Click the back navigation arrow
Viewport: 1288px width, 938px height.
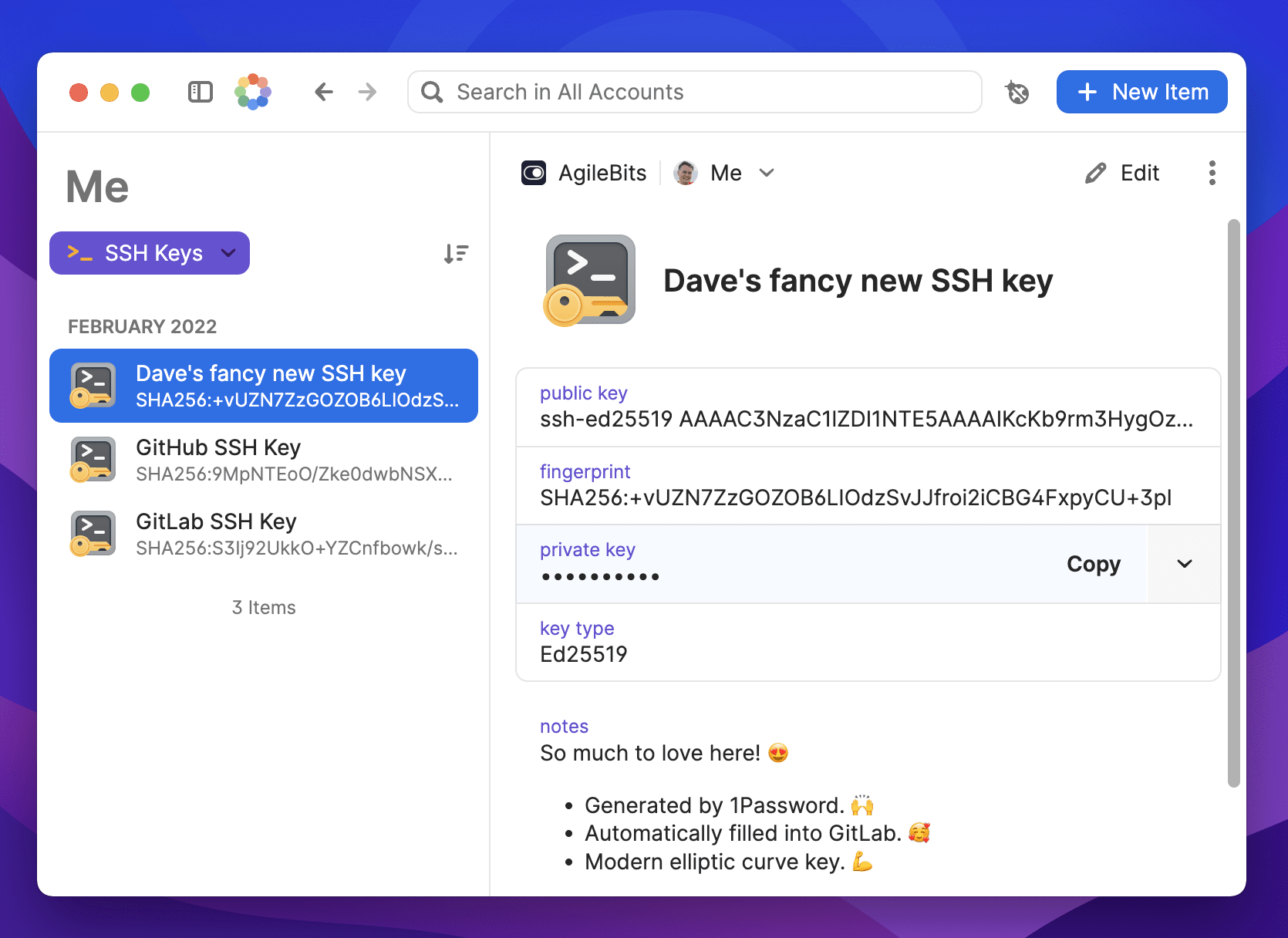(323, 92)
